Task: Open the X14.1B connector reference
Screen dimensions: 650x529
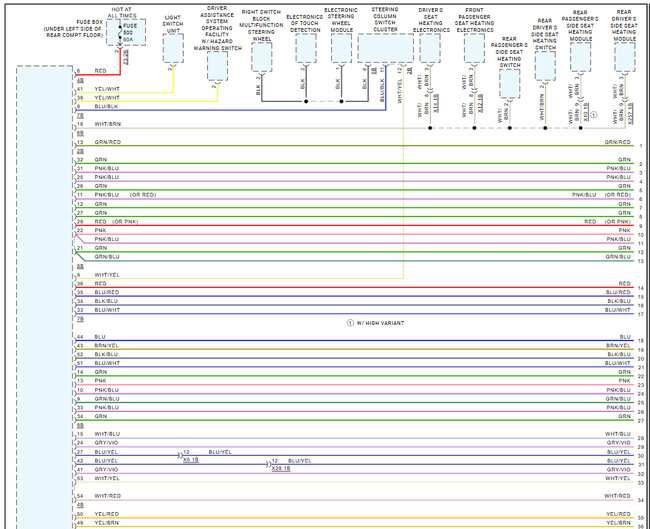Action: (436, 104)
